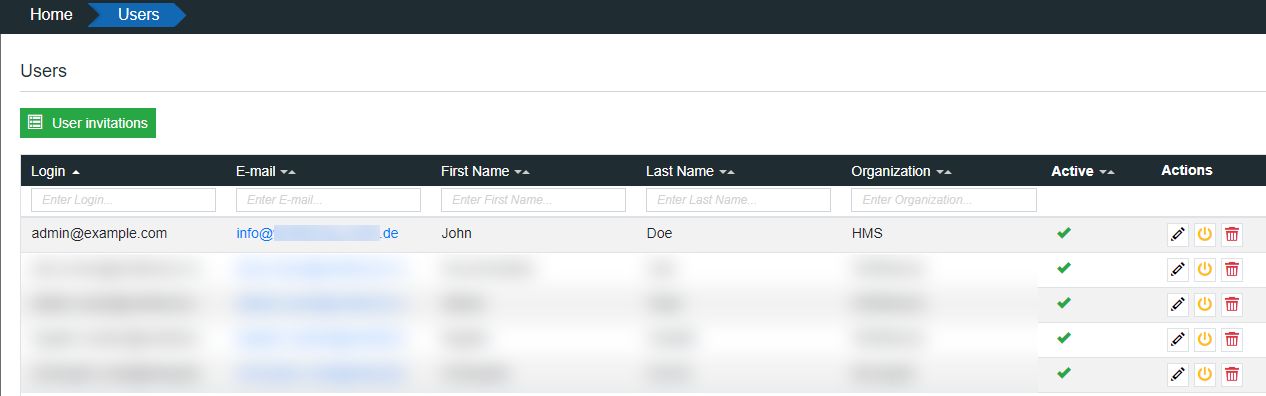
Task: Deactivate John Doe using the yellow power icon
Action: point(1205,234)
